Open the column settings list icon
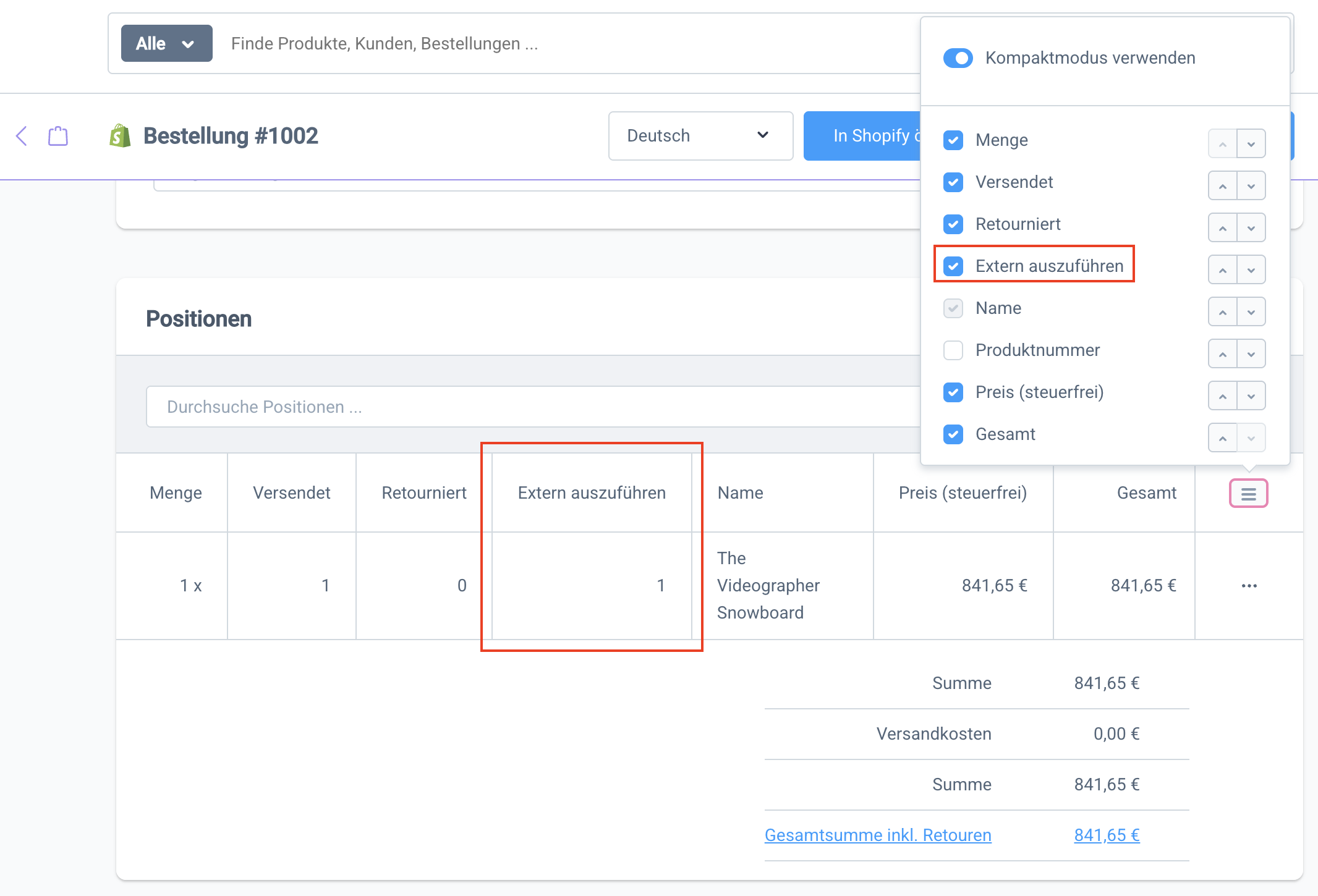 1248,493
